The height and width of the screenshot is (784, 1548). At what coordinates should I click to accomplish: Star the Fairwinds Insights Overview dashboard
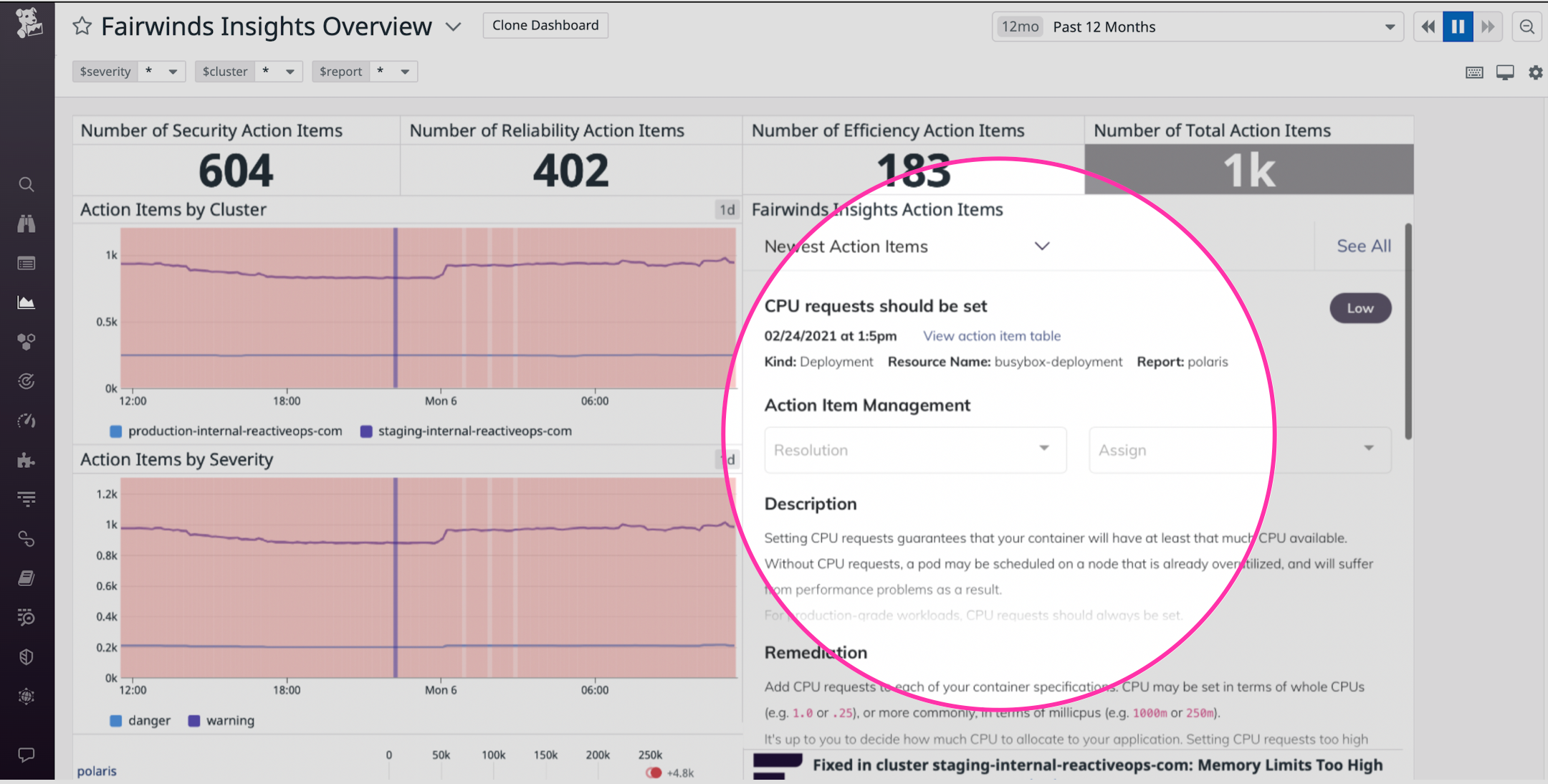click(82, 25)
